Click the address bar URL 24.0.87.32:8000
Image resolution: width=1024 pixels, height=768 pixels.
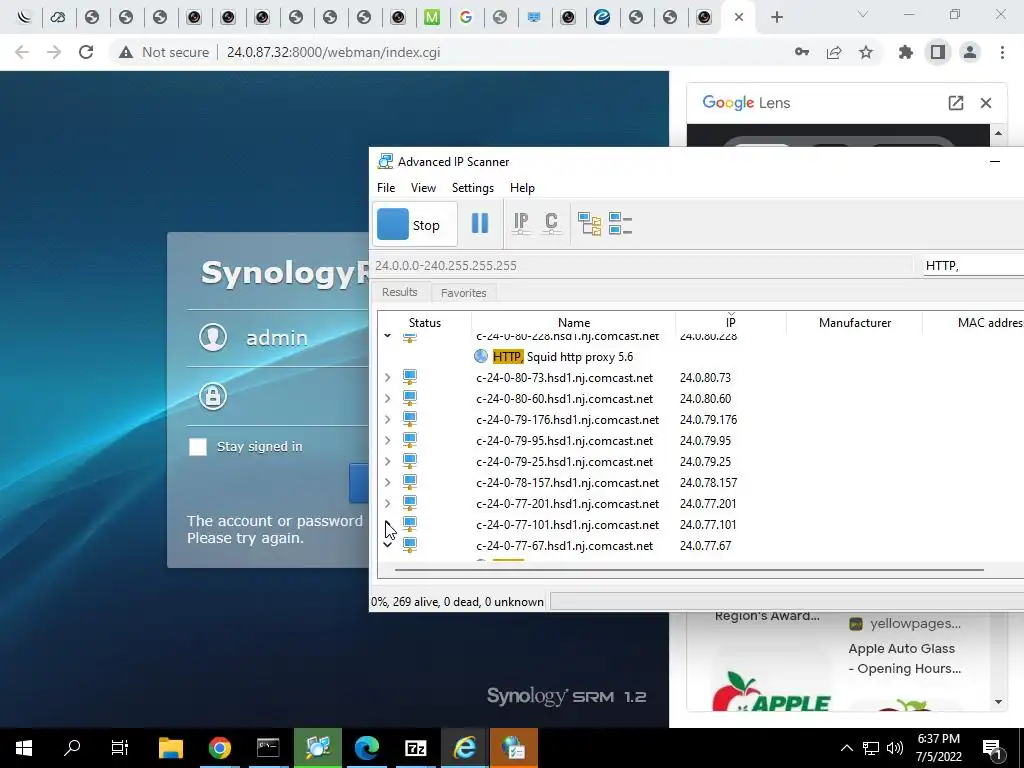333,52
